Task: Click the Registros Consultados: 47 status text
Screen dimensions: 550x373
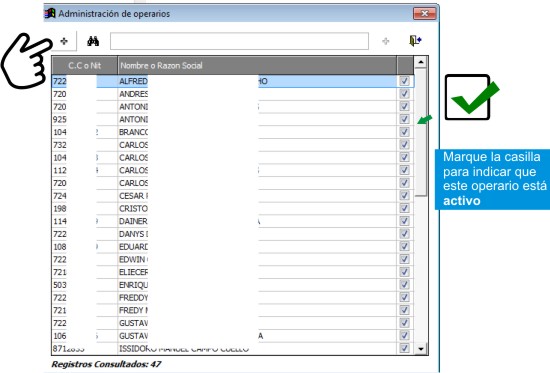Action: 106,364
